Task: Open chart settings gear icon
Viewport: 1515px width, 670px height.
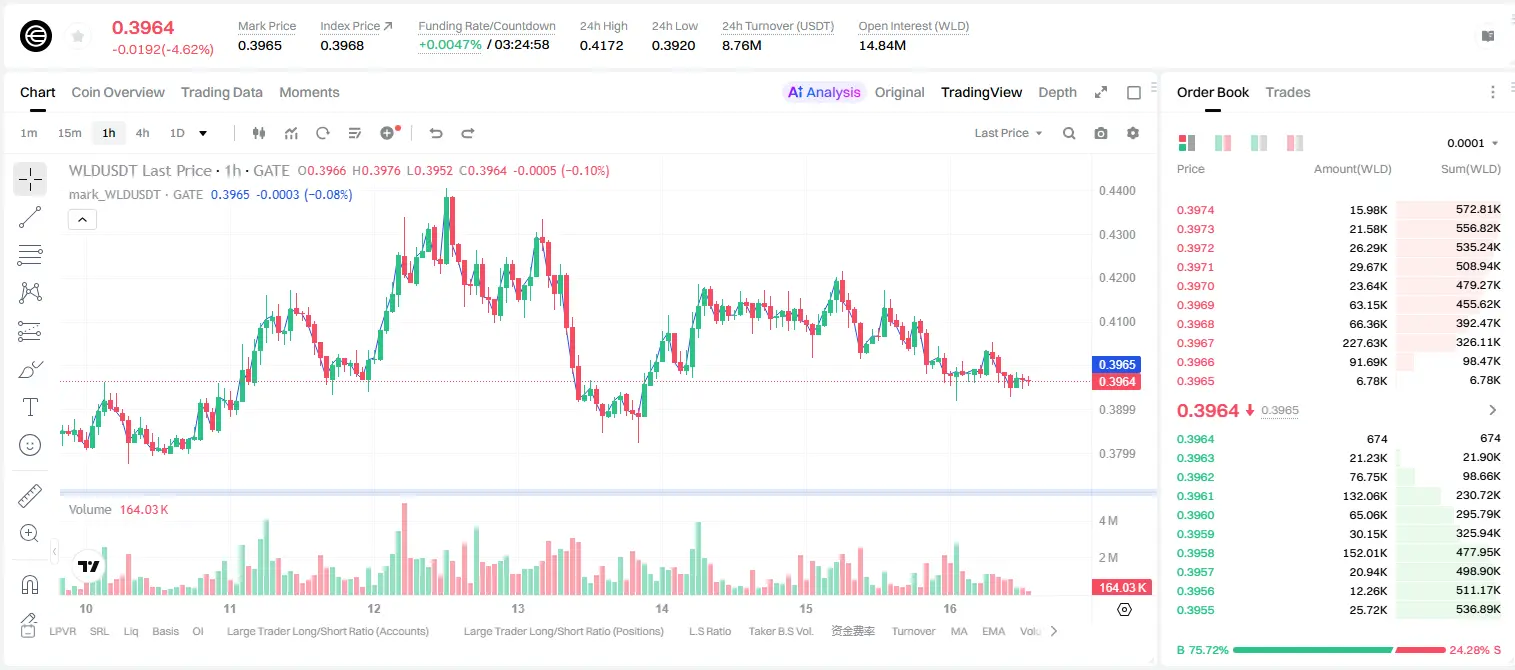Action: (1133, 133)
